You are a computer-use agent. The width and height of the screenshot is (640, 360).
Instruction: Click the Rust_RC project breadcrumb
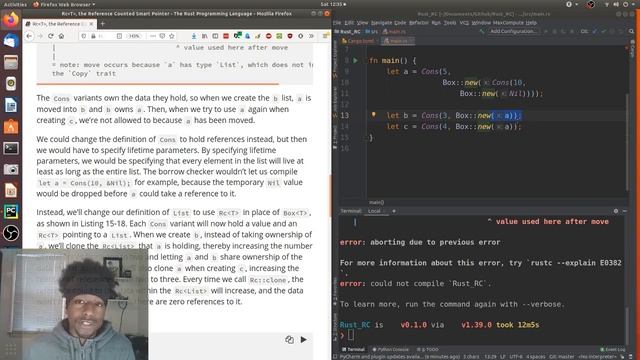click(347, 31)
